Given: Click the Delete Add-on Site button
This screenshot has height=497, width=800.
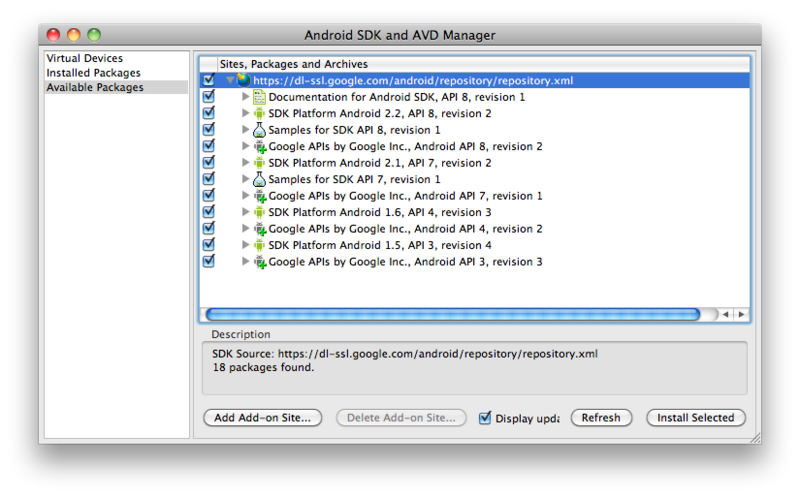Looking at the screenshot, I should pos(401,418).
